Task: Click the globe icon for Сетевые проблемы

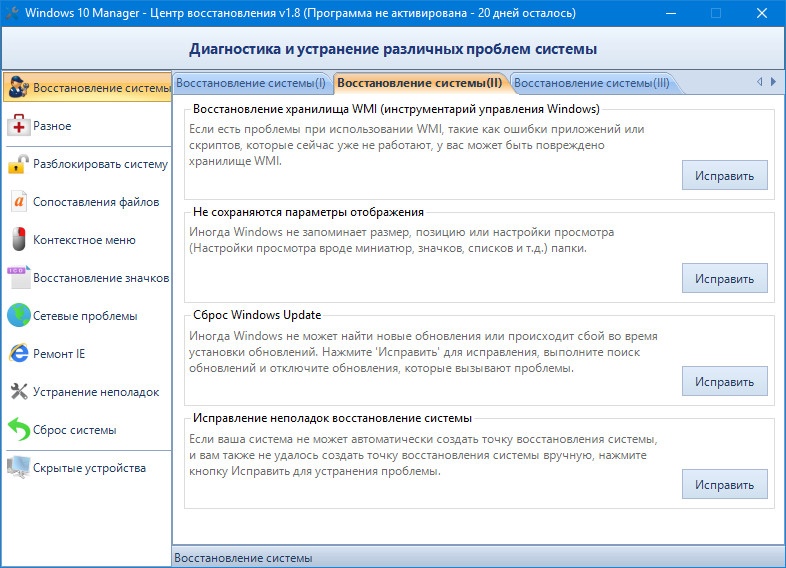Action: point(19,316)
